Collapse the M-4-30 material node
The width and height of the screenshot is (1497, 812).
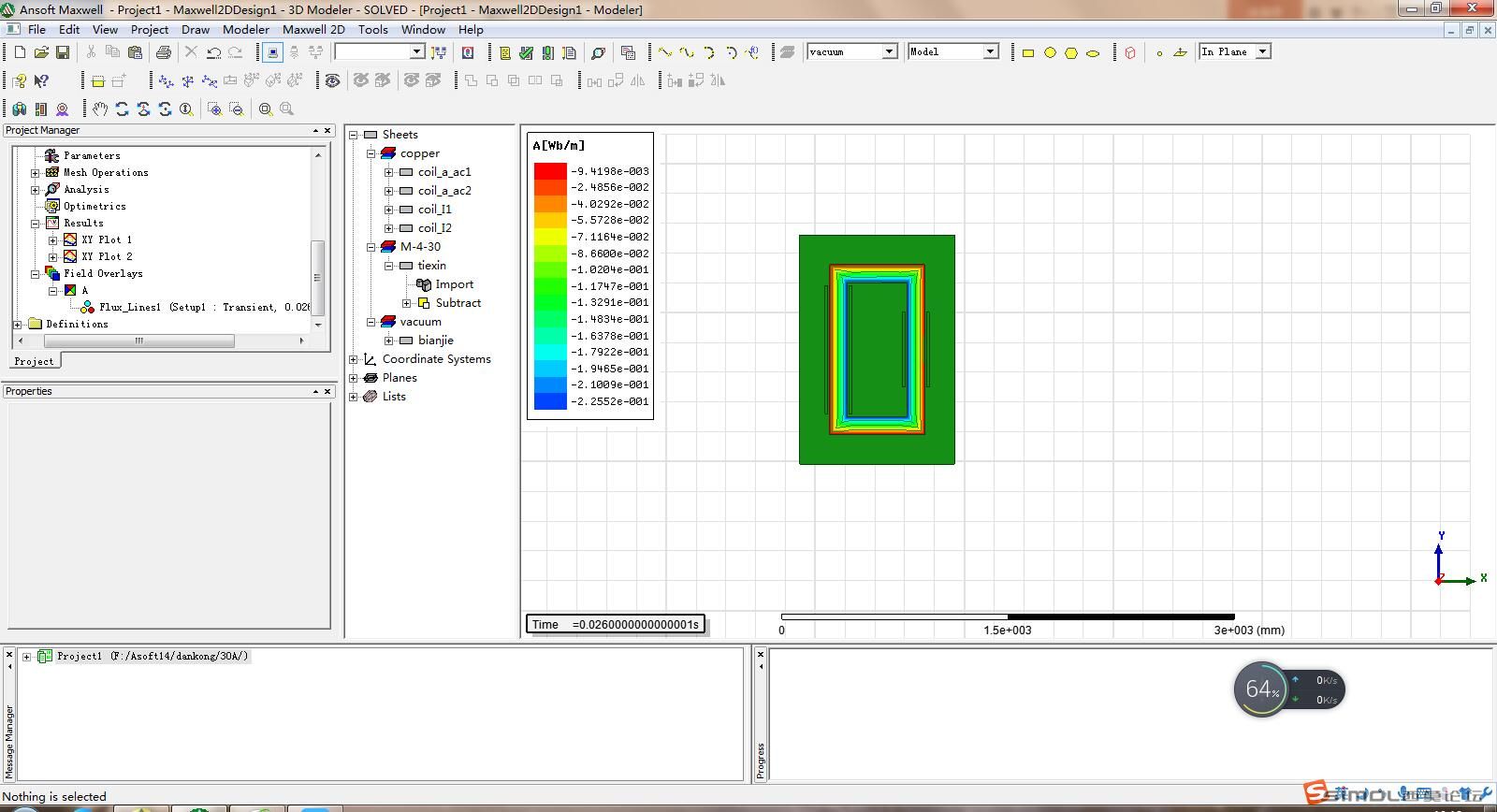coord(371,247)
